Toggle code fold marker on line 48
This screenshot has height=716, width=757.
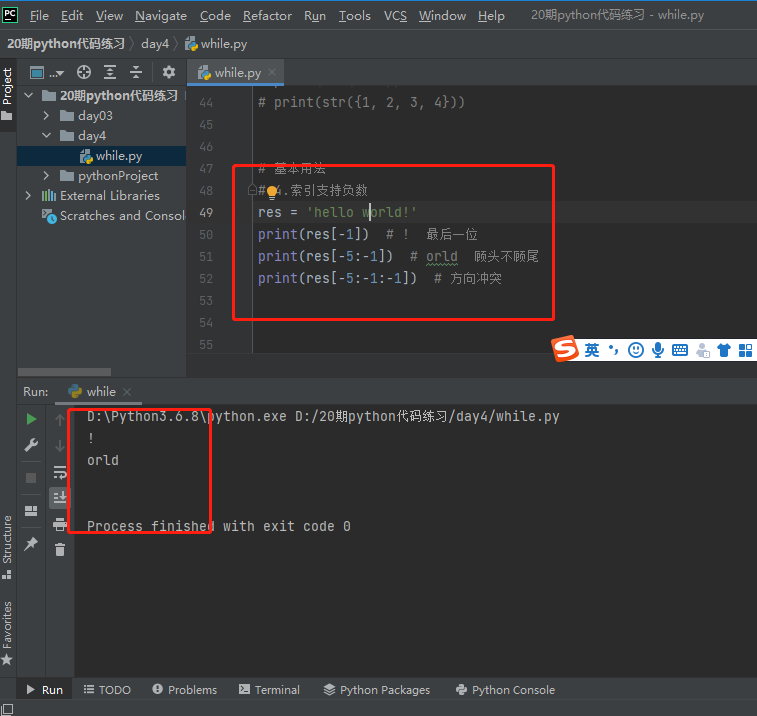click(252, 190)
